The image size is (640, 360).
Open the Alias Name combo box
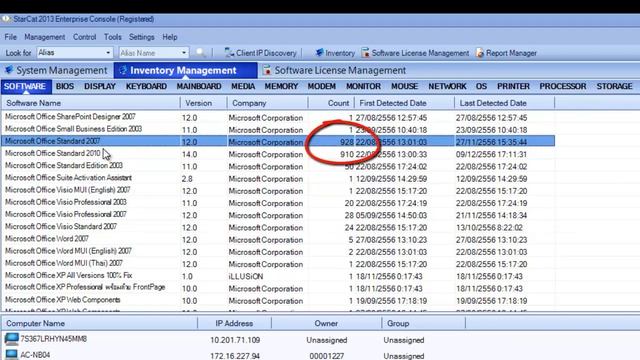154,53
